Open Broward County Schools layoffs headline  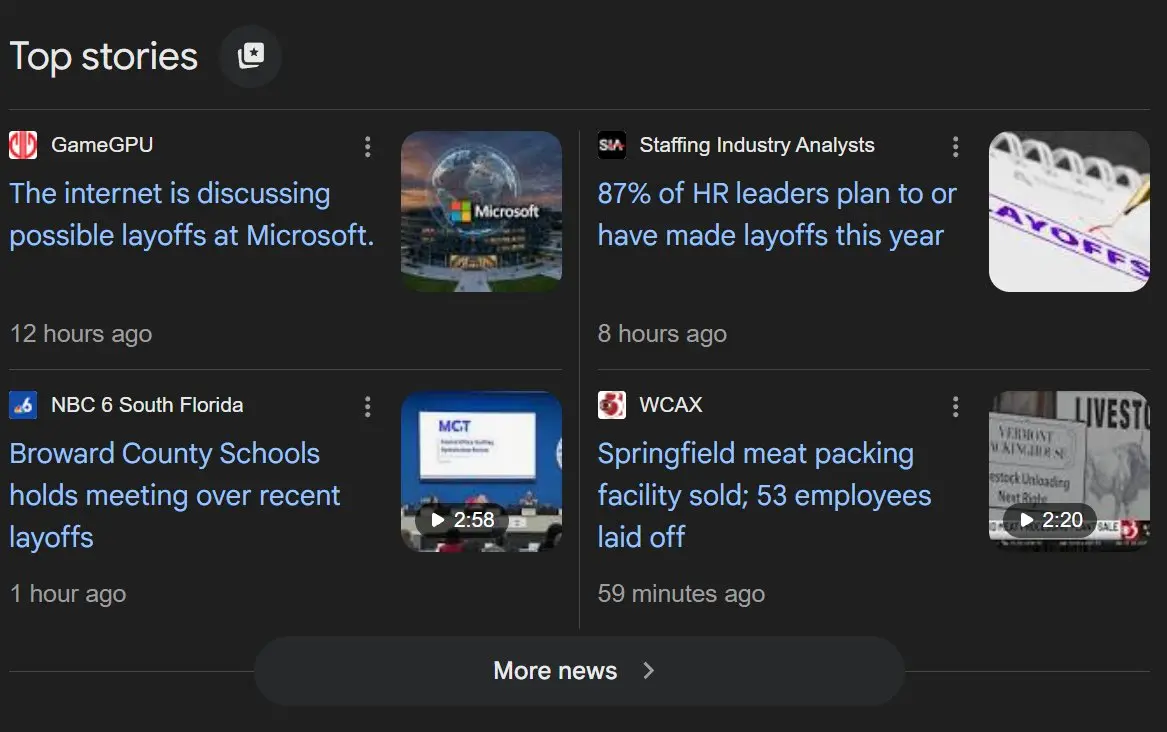click(175, 495)
